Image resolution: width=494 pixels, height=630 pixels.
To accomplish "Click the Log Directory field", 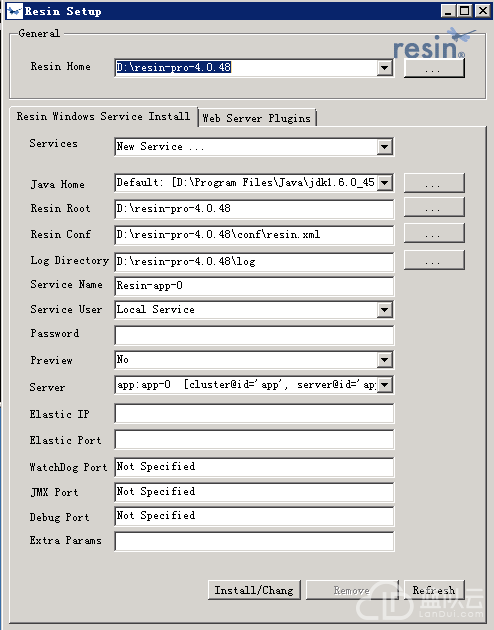I will point(254,262).
